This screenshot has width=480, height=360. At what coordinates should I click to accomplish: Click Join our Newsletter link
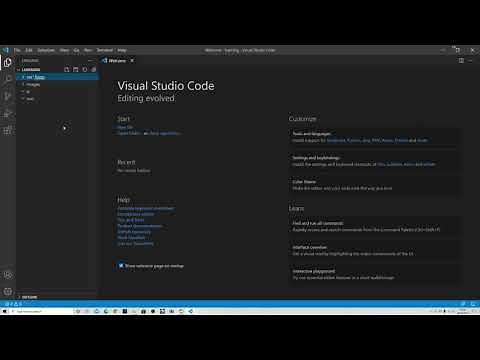135,244
